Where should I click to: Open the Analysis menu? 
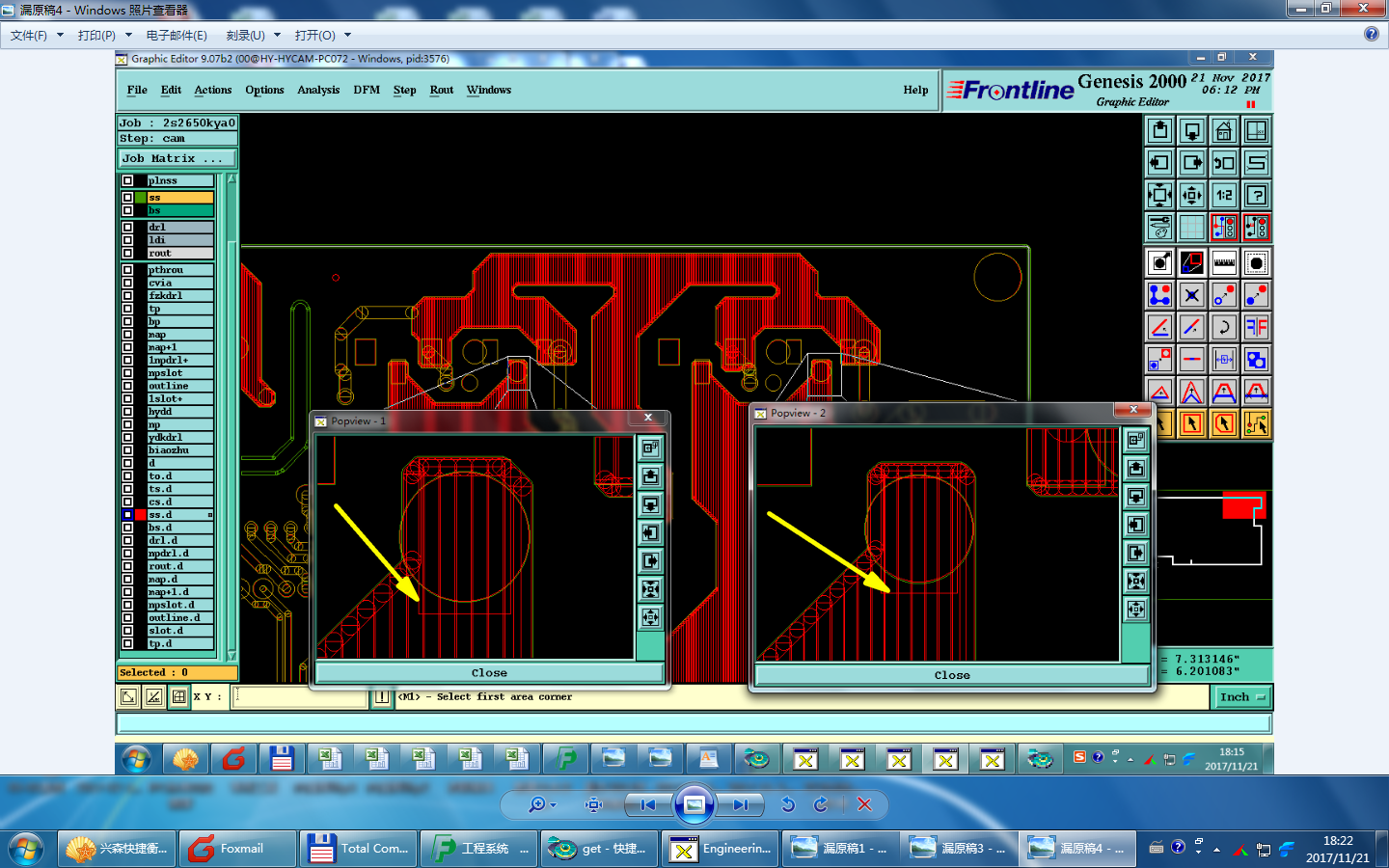318,90
